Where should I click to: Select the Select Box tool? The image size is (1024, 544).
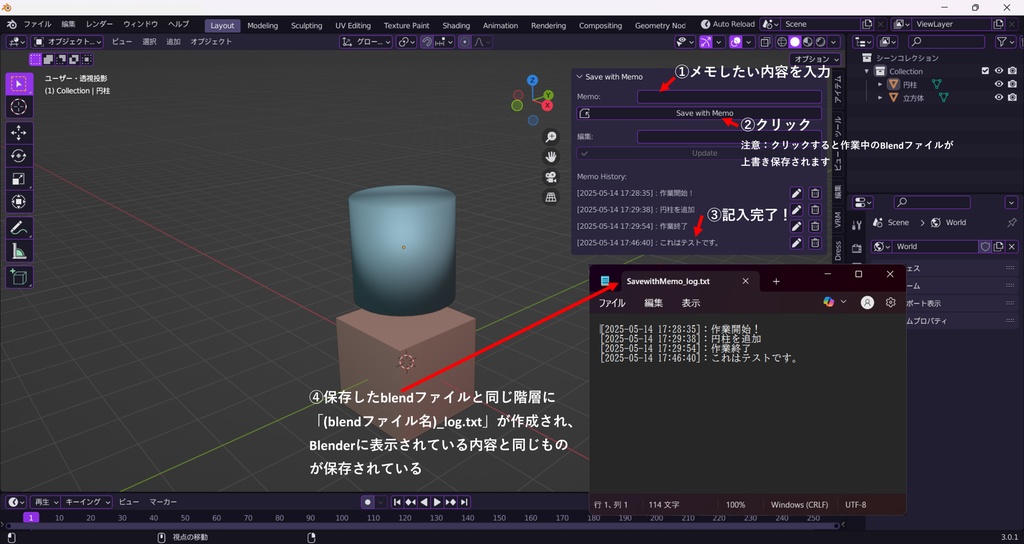pos(19,84)
